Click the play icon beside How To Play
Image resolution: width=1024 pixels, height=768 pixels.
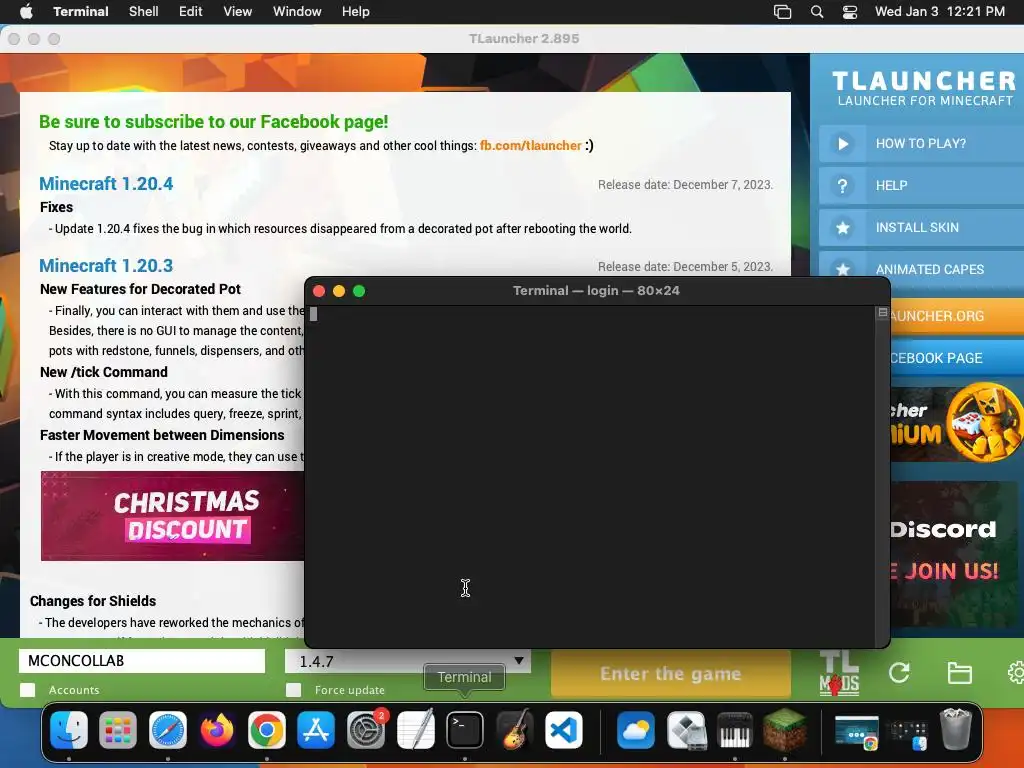point(843,144)
